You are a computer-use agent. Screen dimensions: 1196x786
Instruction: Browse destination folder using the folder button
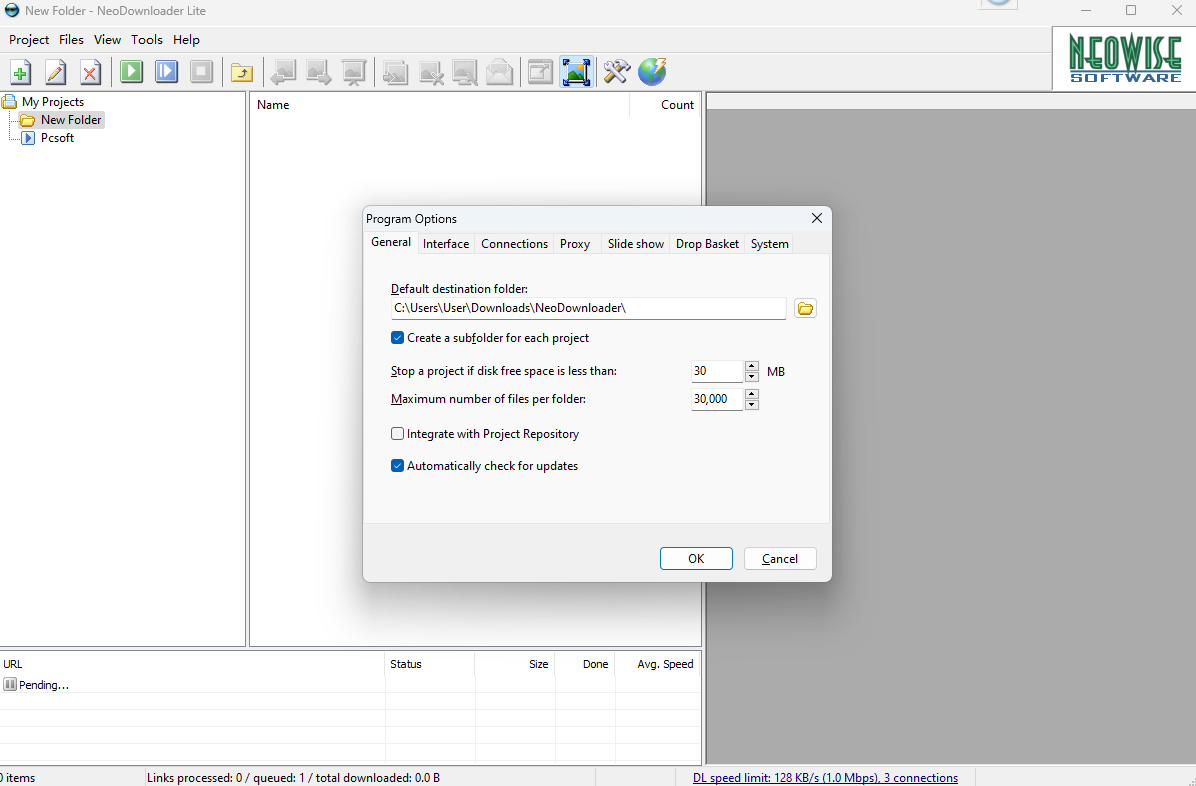[805, 308]
